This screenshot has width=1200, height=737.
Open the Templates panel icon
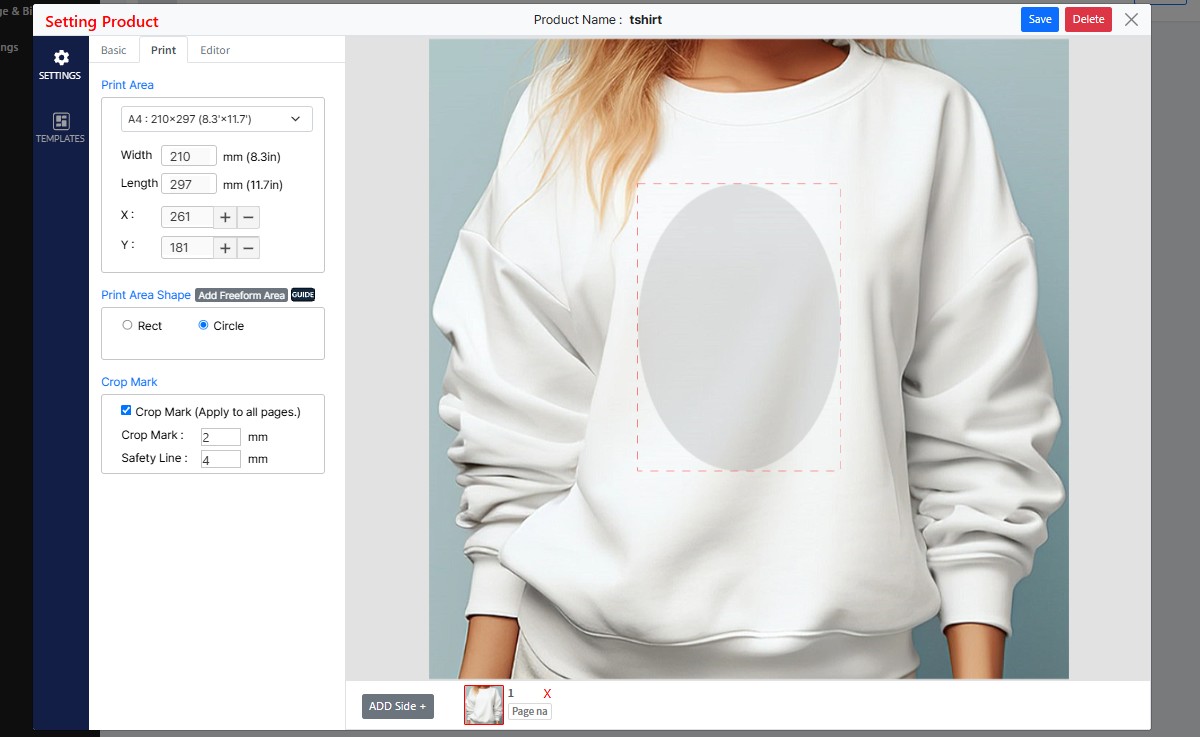pos(60,128)
